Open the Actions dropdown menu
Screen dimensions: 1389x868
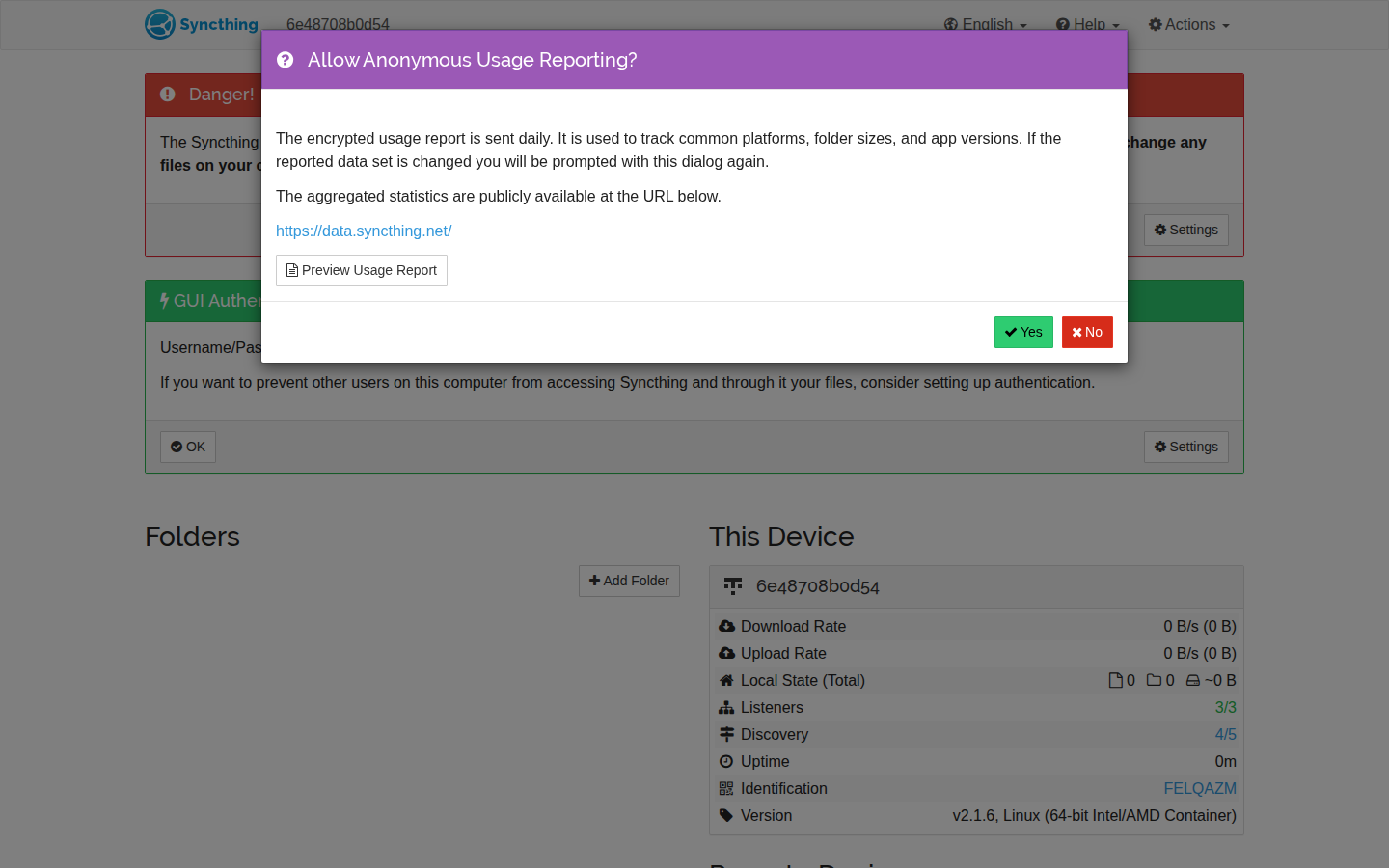tap(1188, 25)
